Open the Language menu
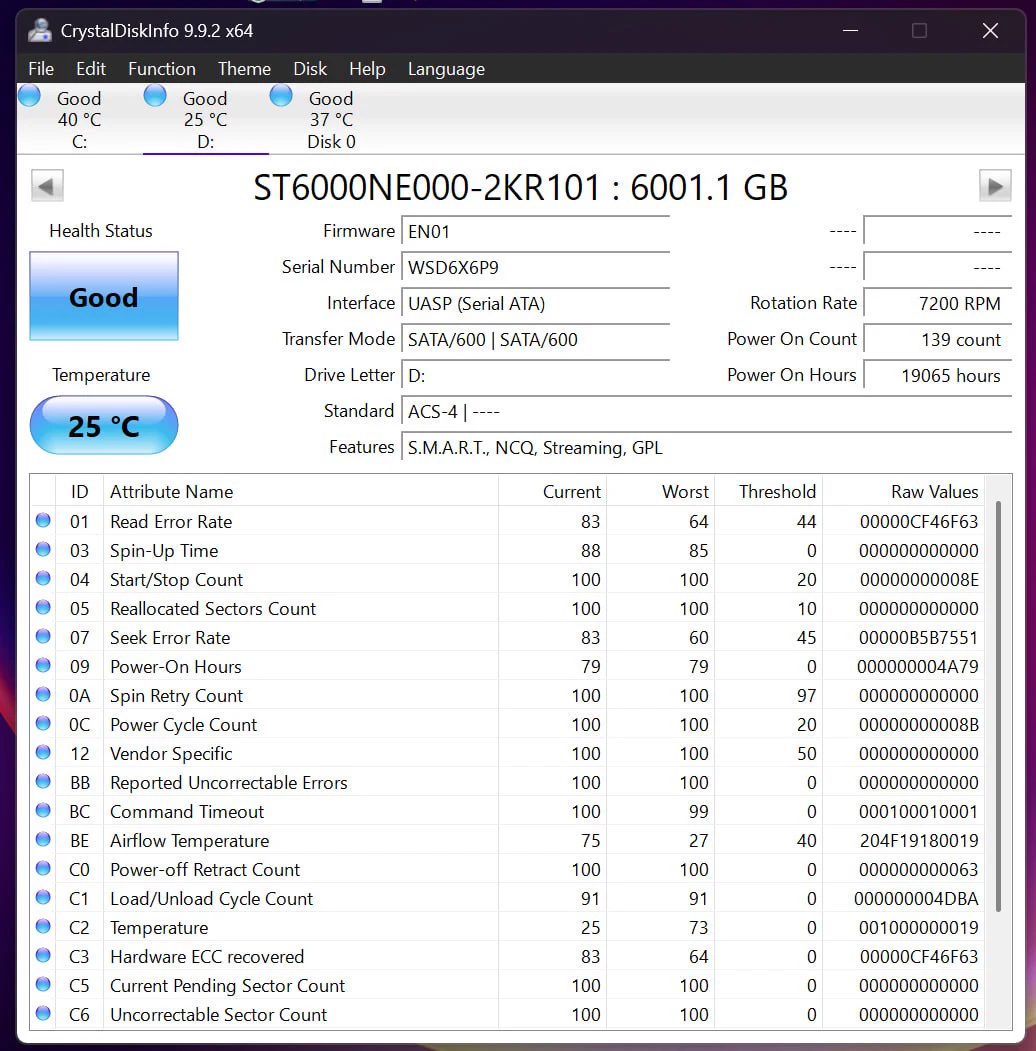1036x1051 pixels. [x=446, y=69]
